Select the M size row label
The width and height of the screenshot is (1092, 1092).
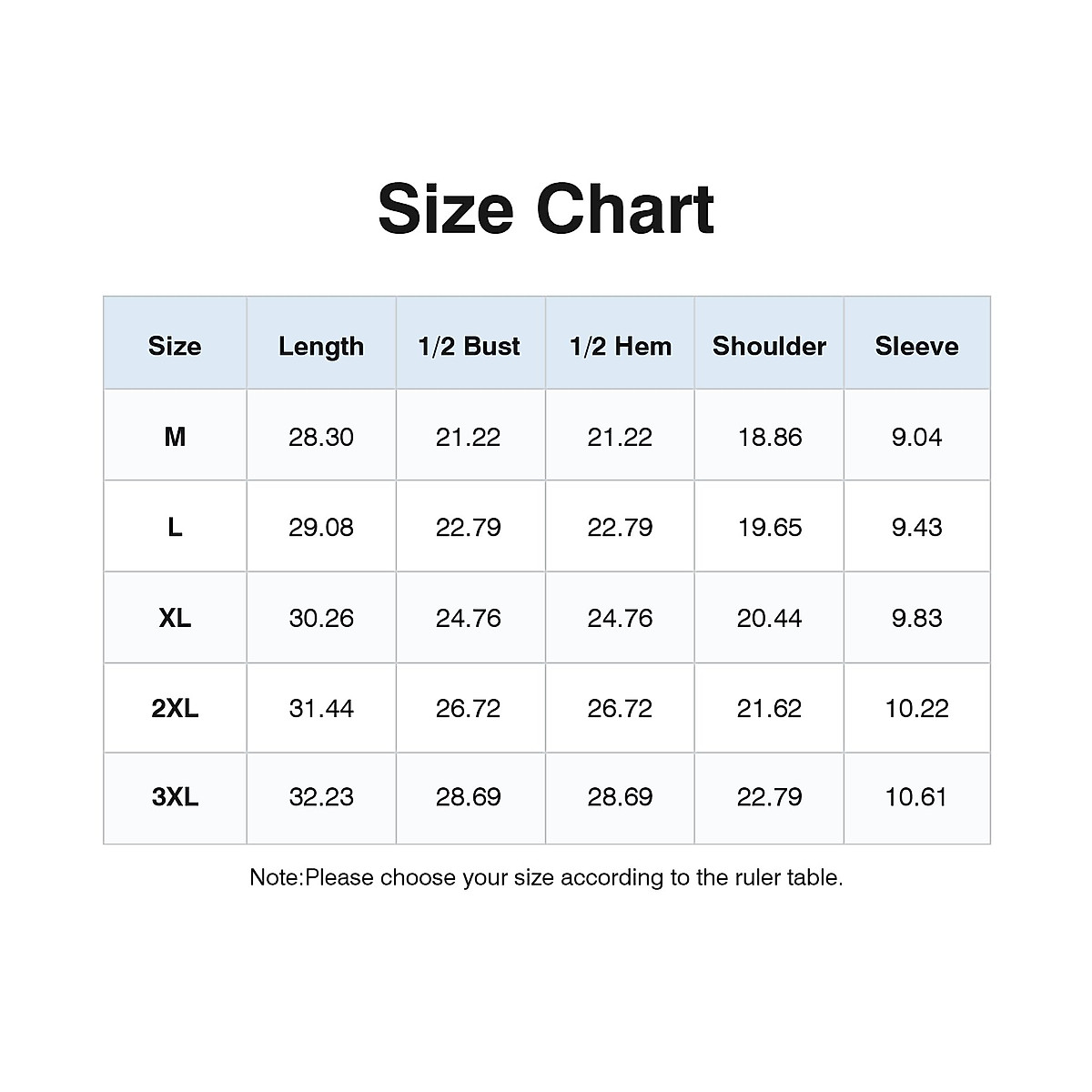175,437
